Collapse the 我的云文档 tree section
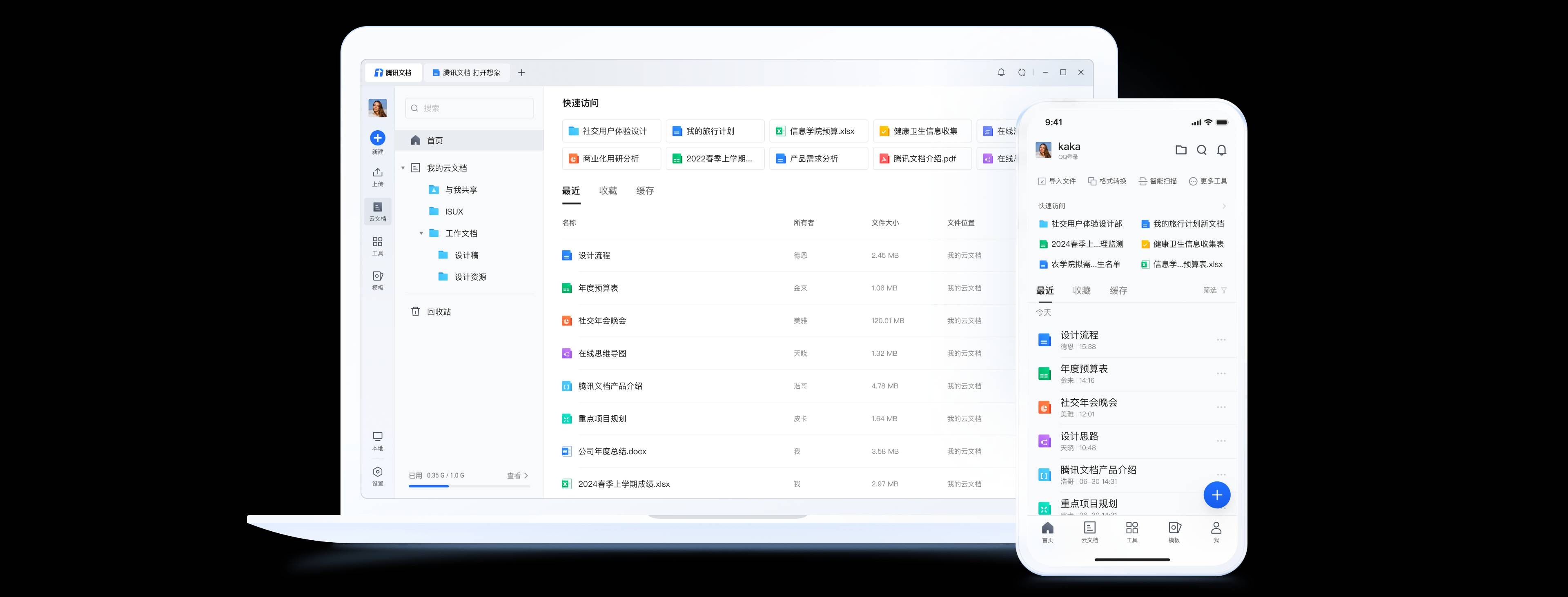The image size is (1568, 597). point(403,167)
